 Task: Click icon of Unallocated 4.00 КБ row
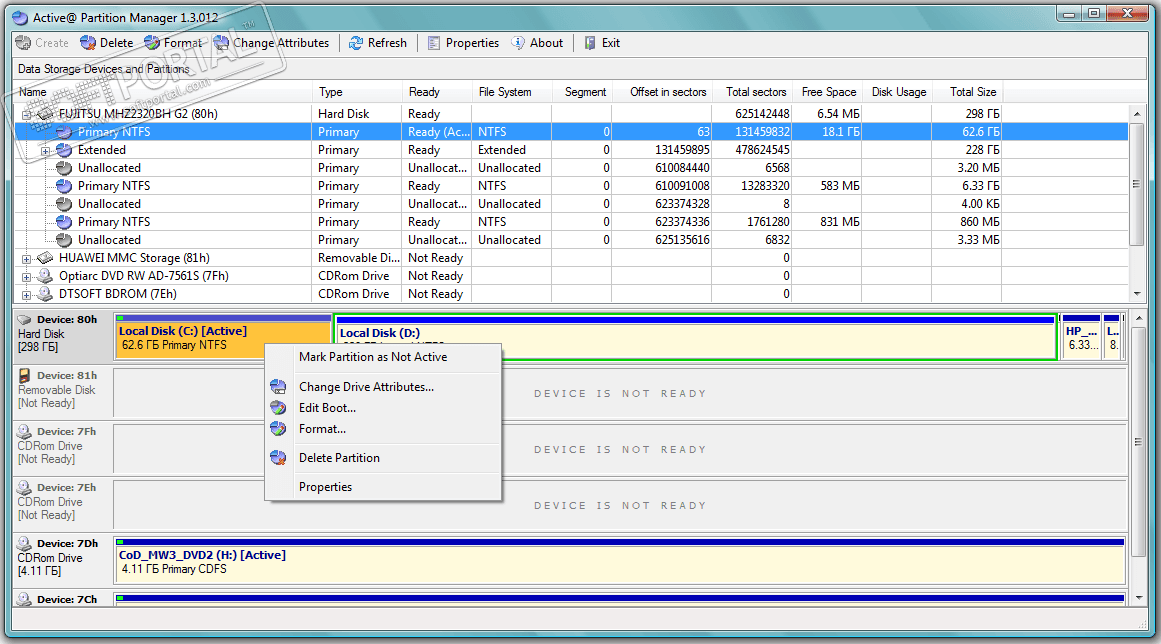64,204
